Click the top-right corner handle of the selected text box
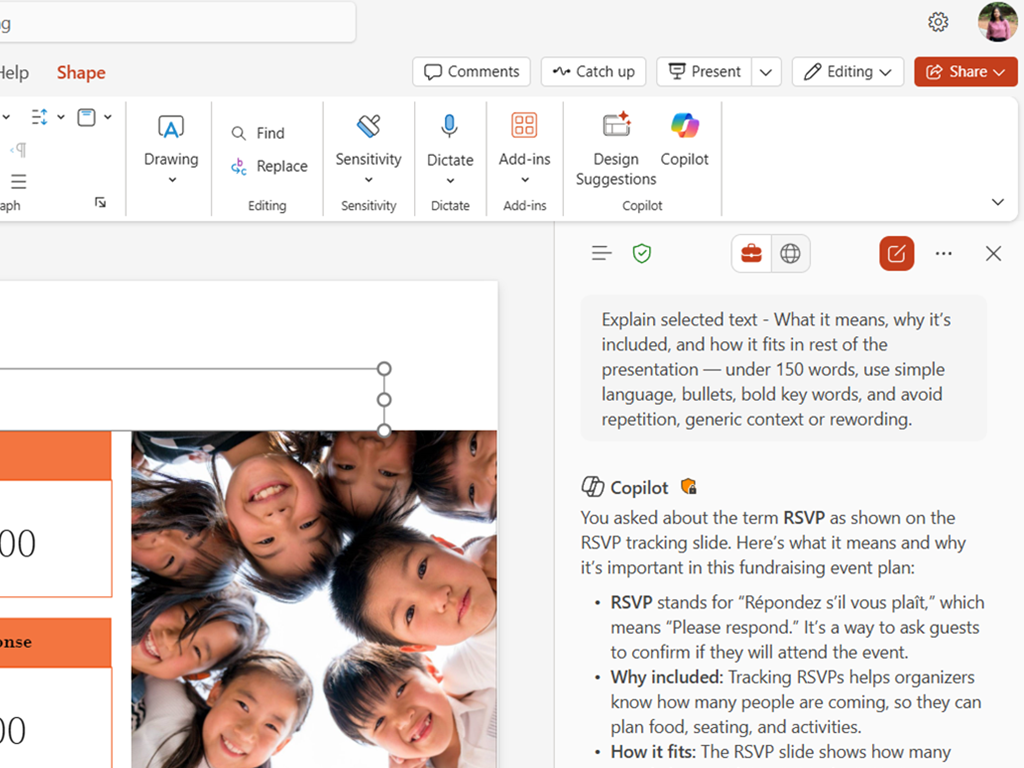1024x768 pixels. click(384, 368)
